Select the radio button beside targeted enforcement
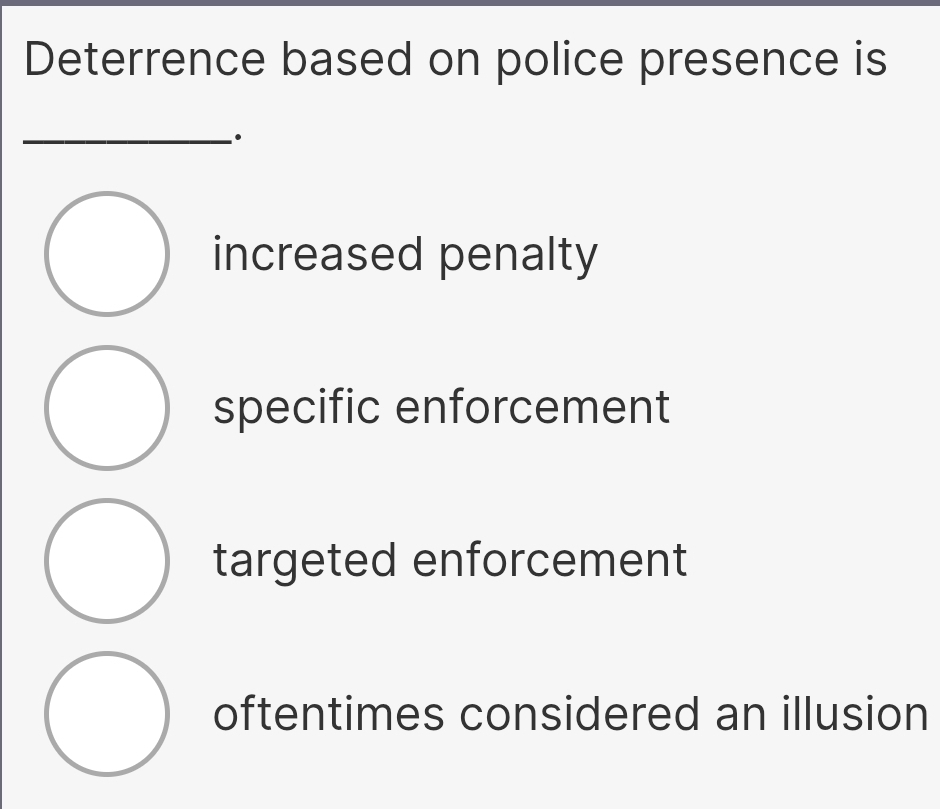 pyautogui.click(x=108, y=561)
